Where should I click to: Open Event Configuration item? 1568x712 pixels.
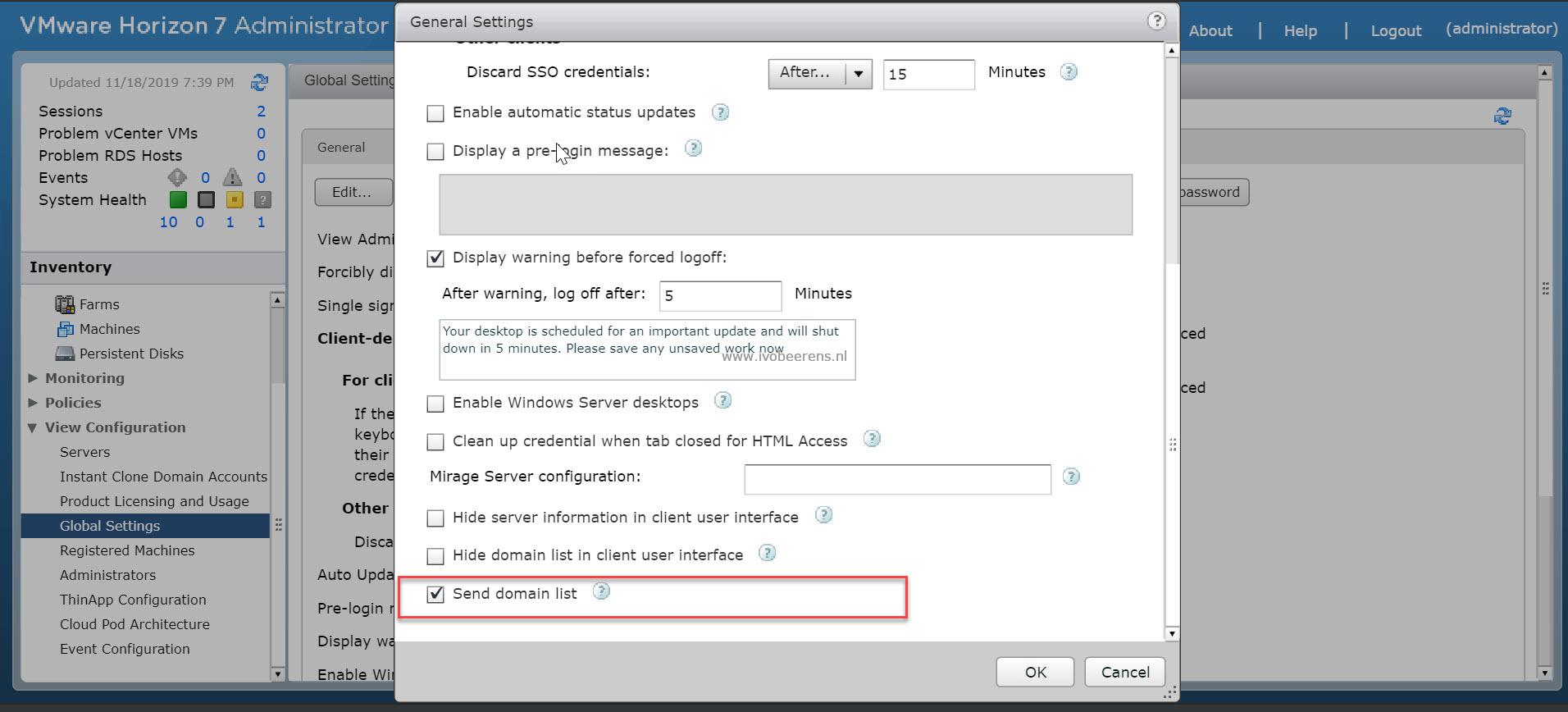click(125, 649)
